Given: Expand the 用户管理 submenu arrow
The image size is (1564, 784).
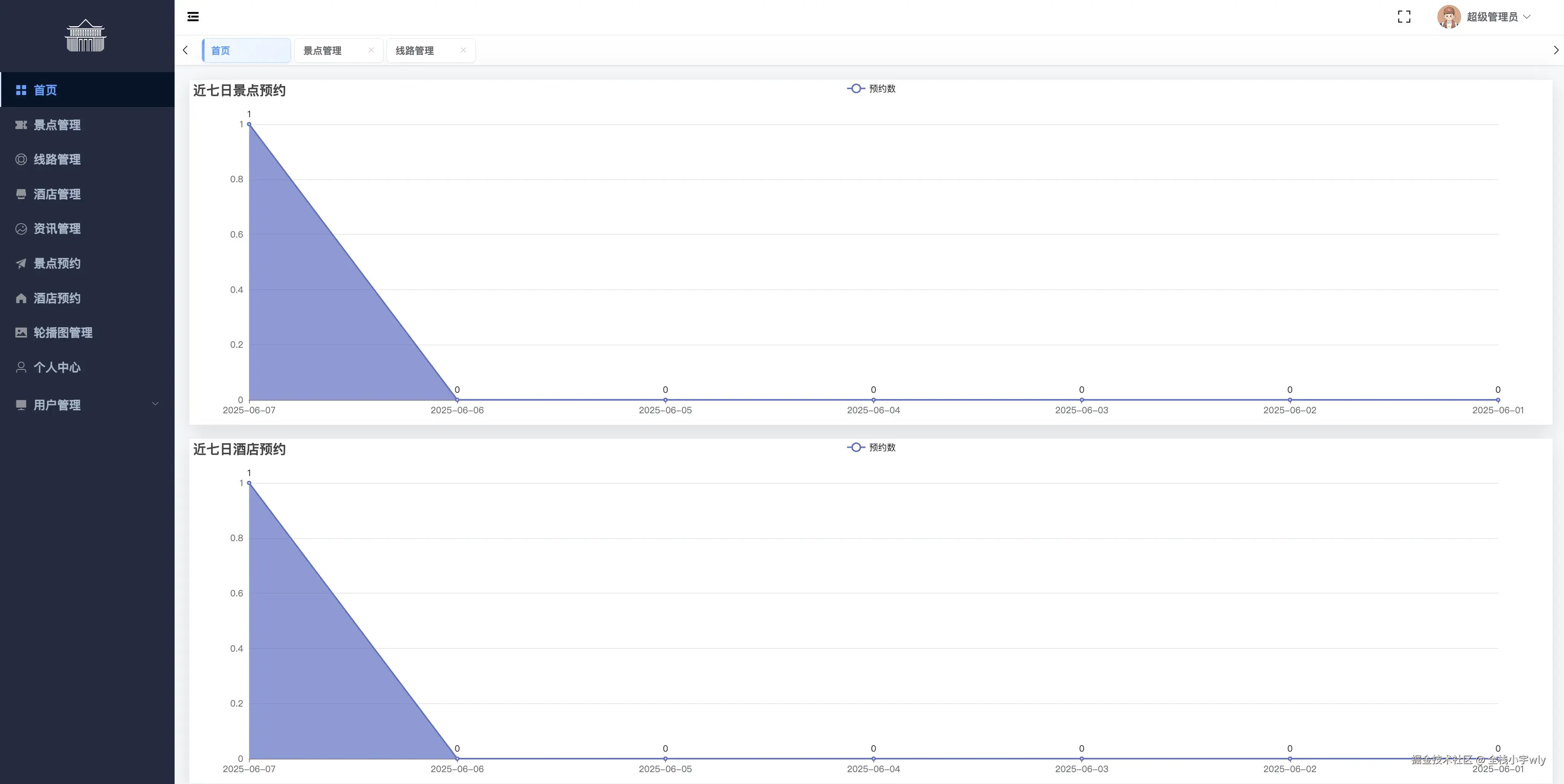Looking at the screenshot, I should pos(155,404).
